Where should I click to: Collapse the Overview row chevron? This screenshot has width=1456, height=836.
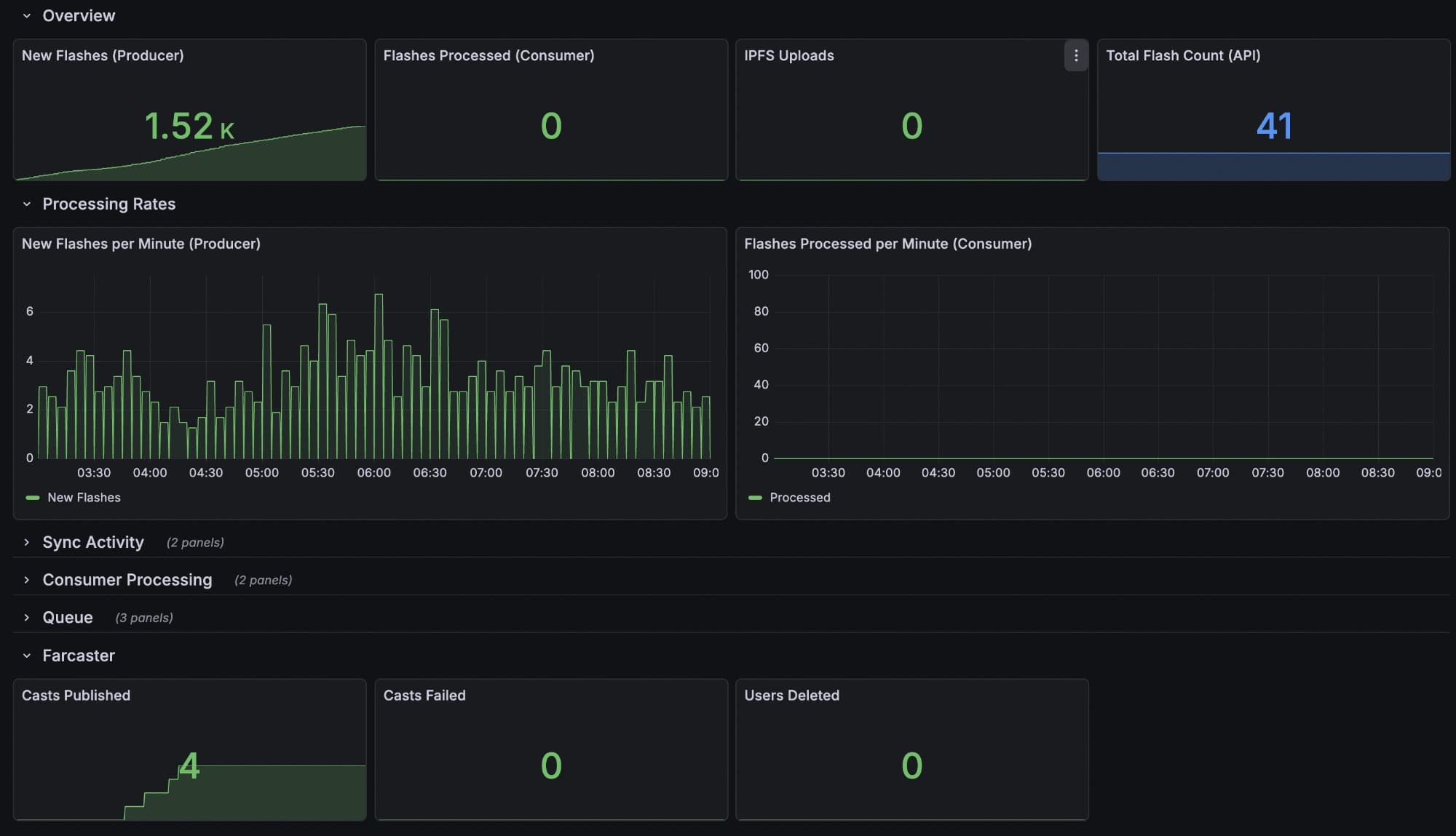tap(27, 15)
